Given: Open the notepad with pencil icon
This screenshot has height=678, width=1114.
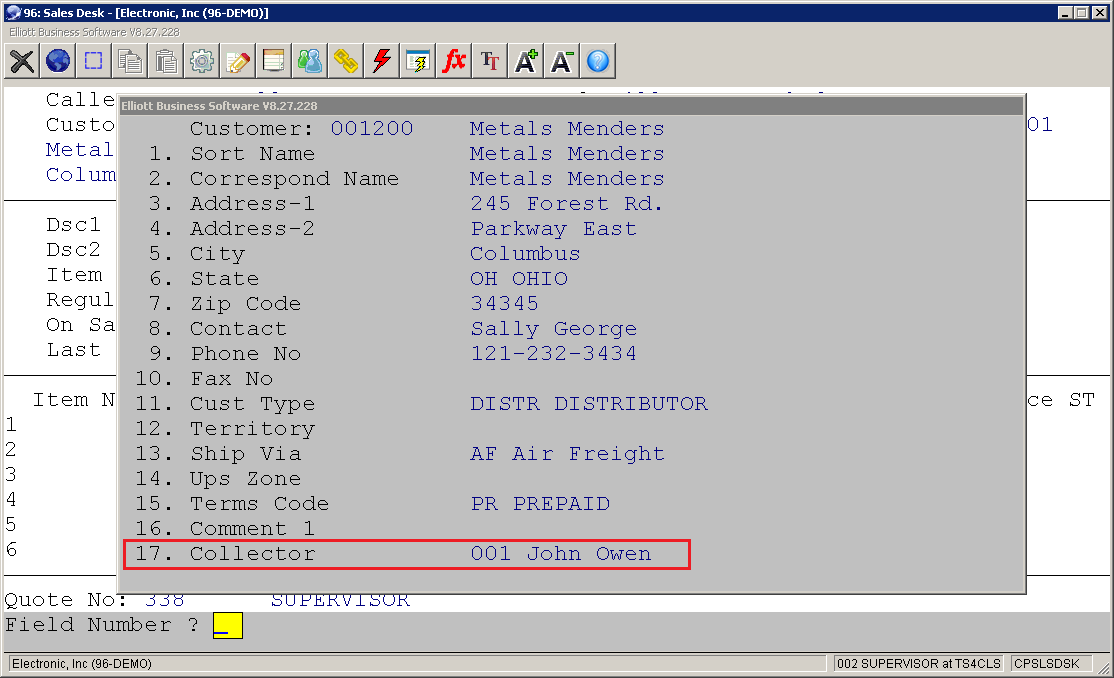Looking at the screenshot, I should [238, 61].
